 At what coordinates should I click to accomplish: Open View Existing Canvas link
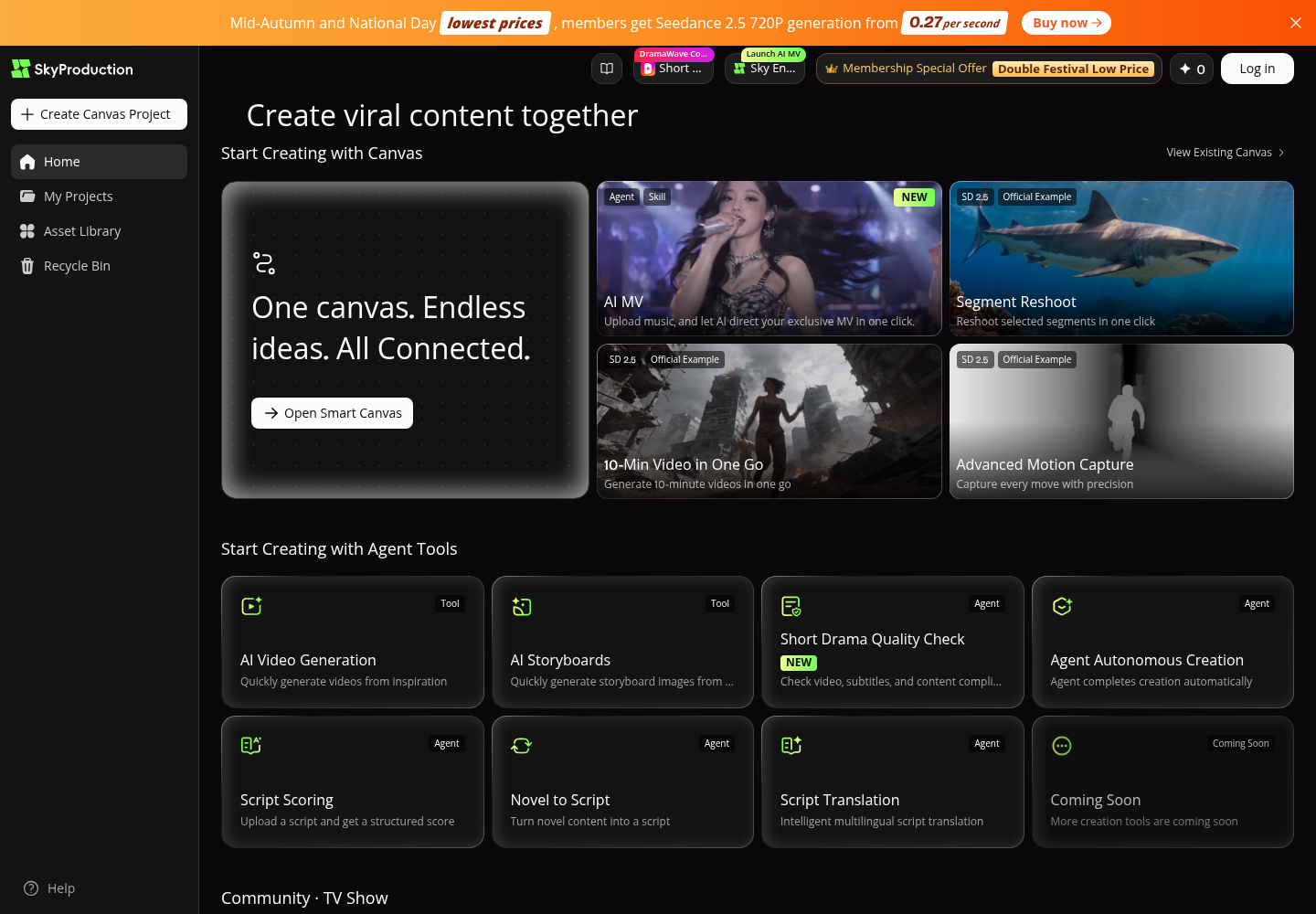pyautogui.click(x=1226, y=153)
